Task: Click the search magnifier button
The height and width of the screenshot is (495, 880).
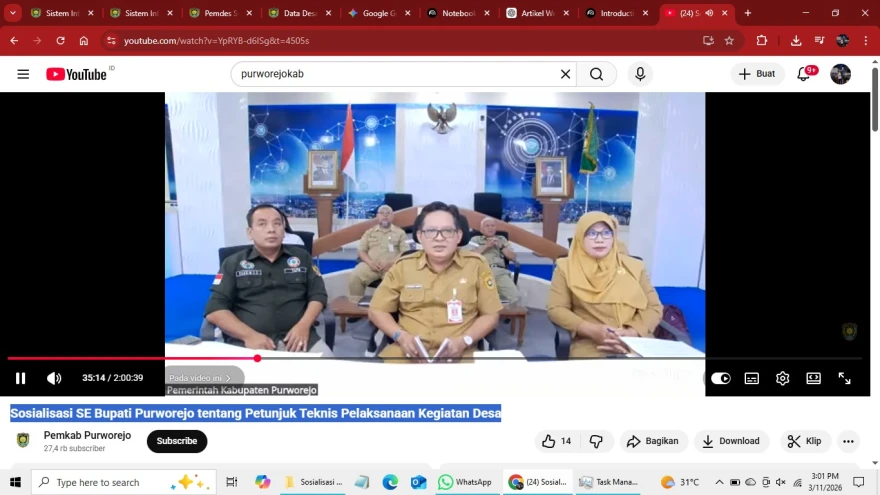Action: tap(596, 74)
